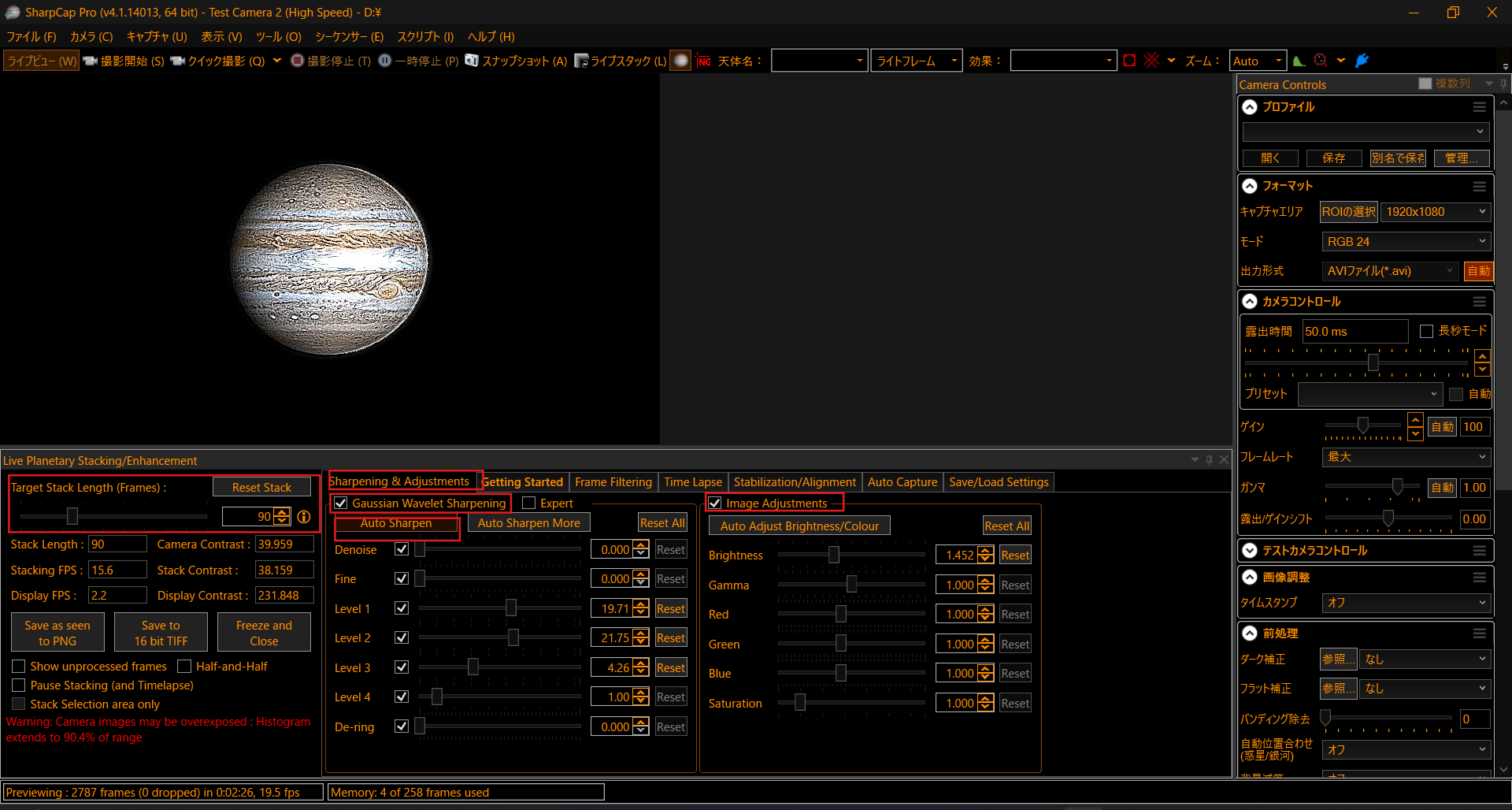Screen dimensions: 1512x810
Task: Open the capture area 1920x1080 dropdown
Action: point(1435,212)
